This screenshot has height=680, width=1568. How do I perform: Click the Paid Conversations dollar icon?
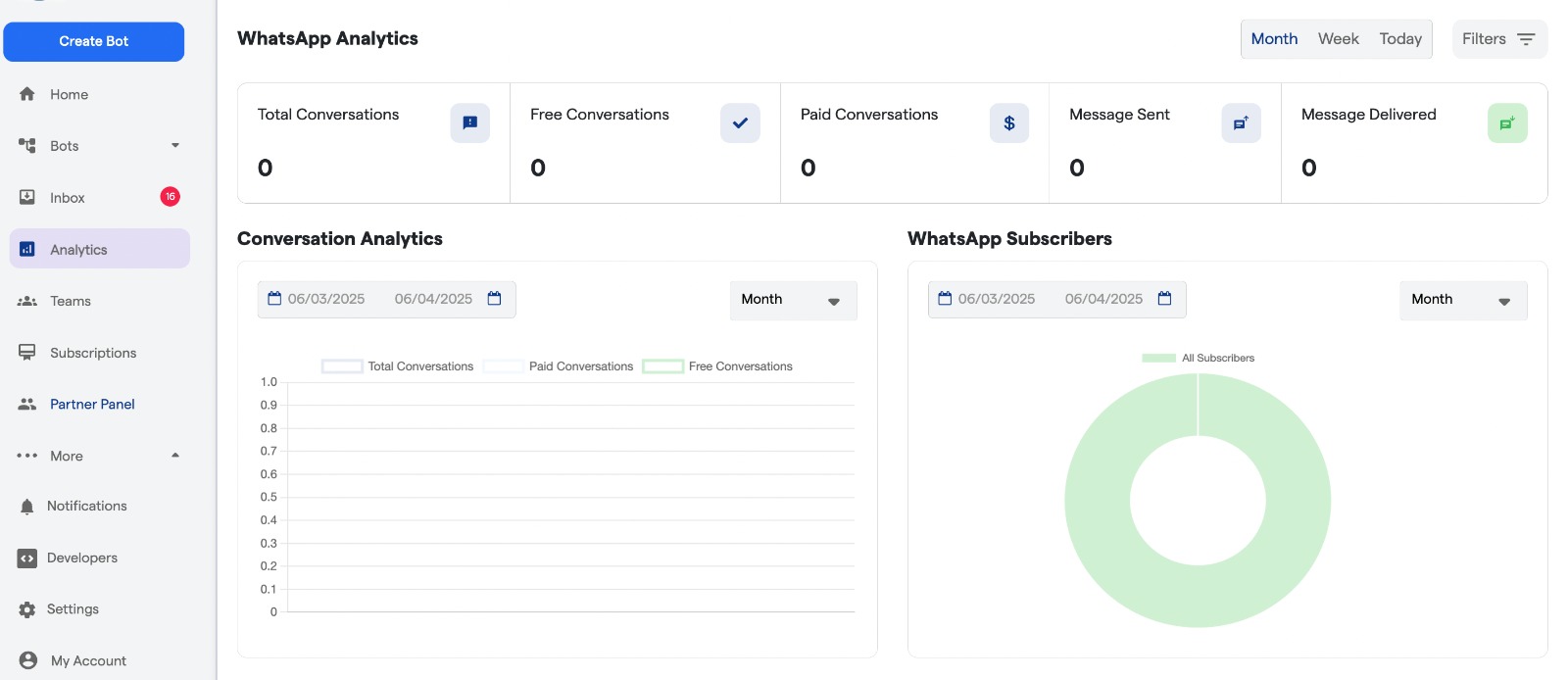[1009, 122]
